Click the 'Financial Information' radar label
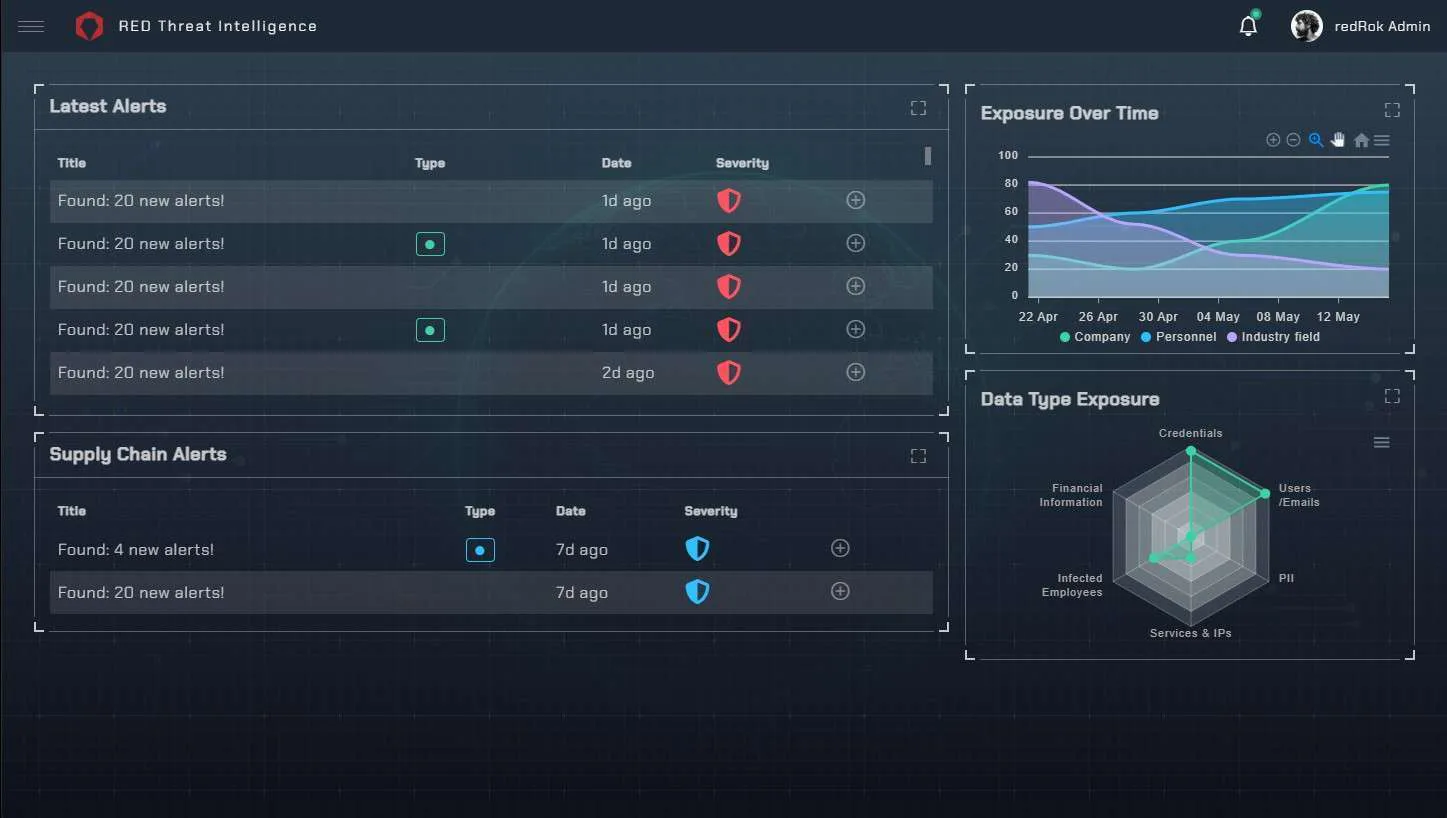Image resolution: width=1447 pixels, height=818 pixels. tap(1071, 495)
